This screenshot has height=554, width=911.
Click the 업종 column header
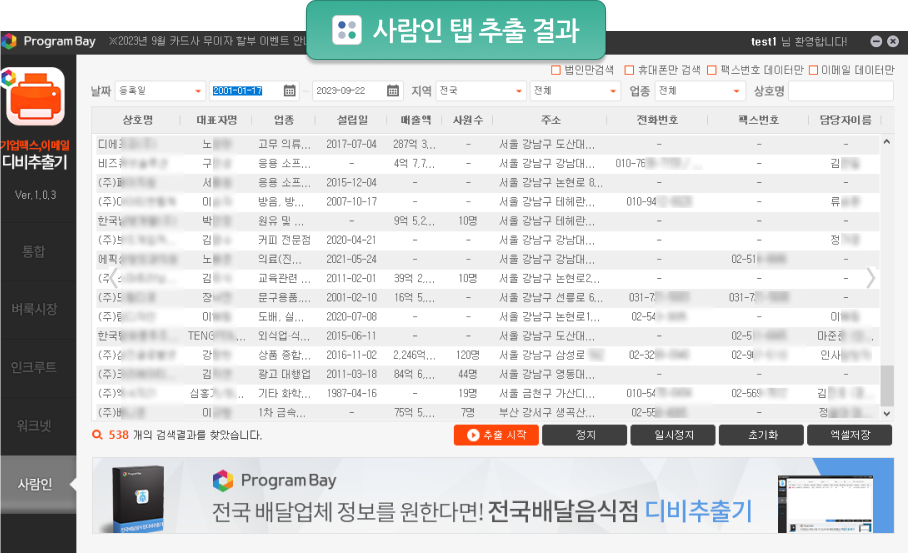(284, 120)
